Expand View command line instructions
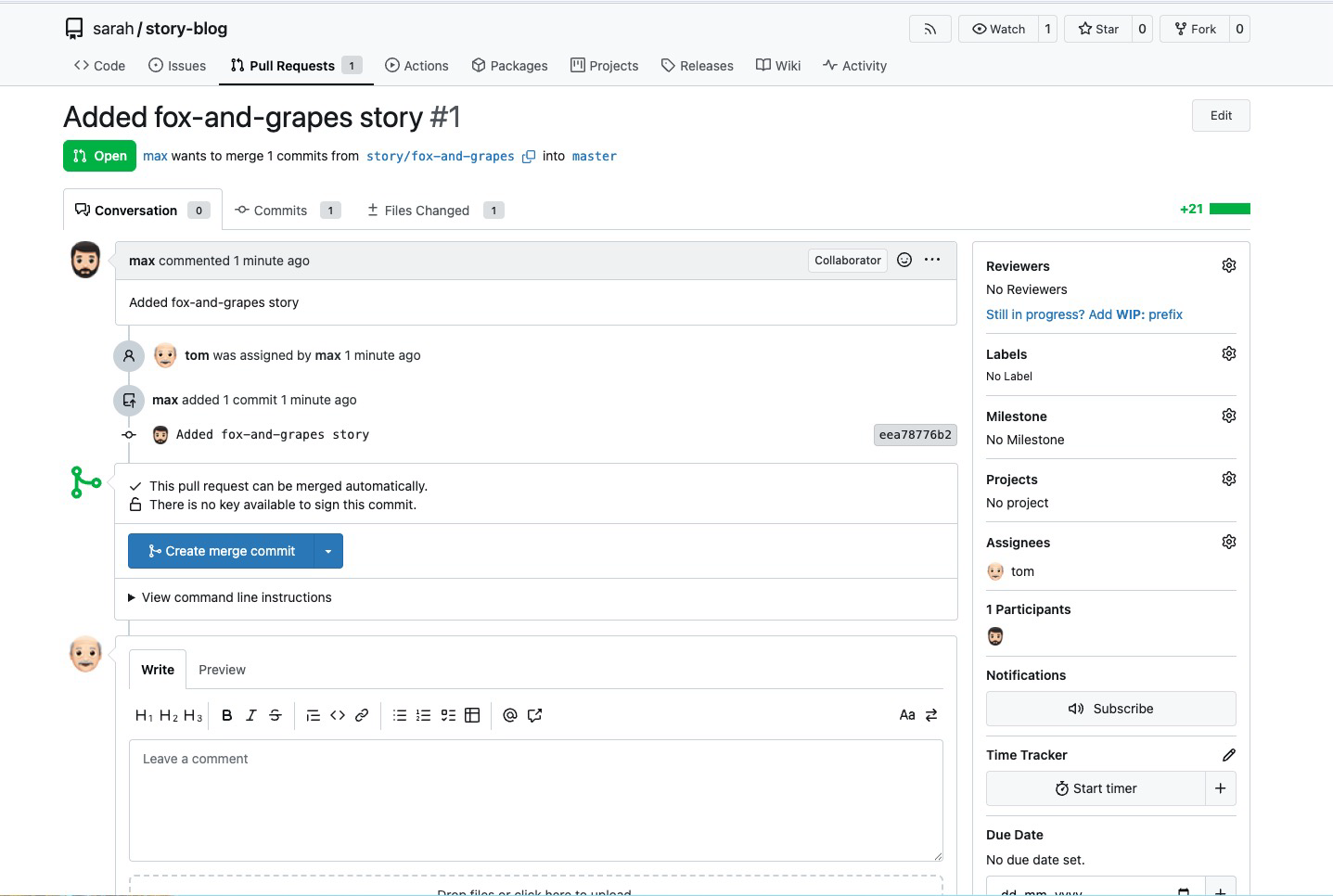Image resolution: width=1333 pixels, height=896 pixels. coord(236,597)
